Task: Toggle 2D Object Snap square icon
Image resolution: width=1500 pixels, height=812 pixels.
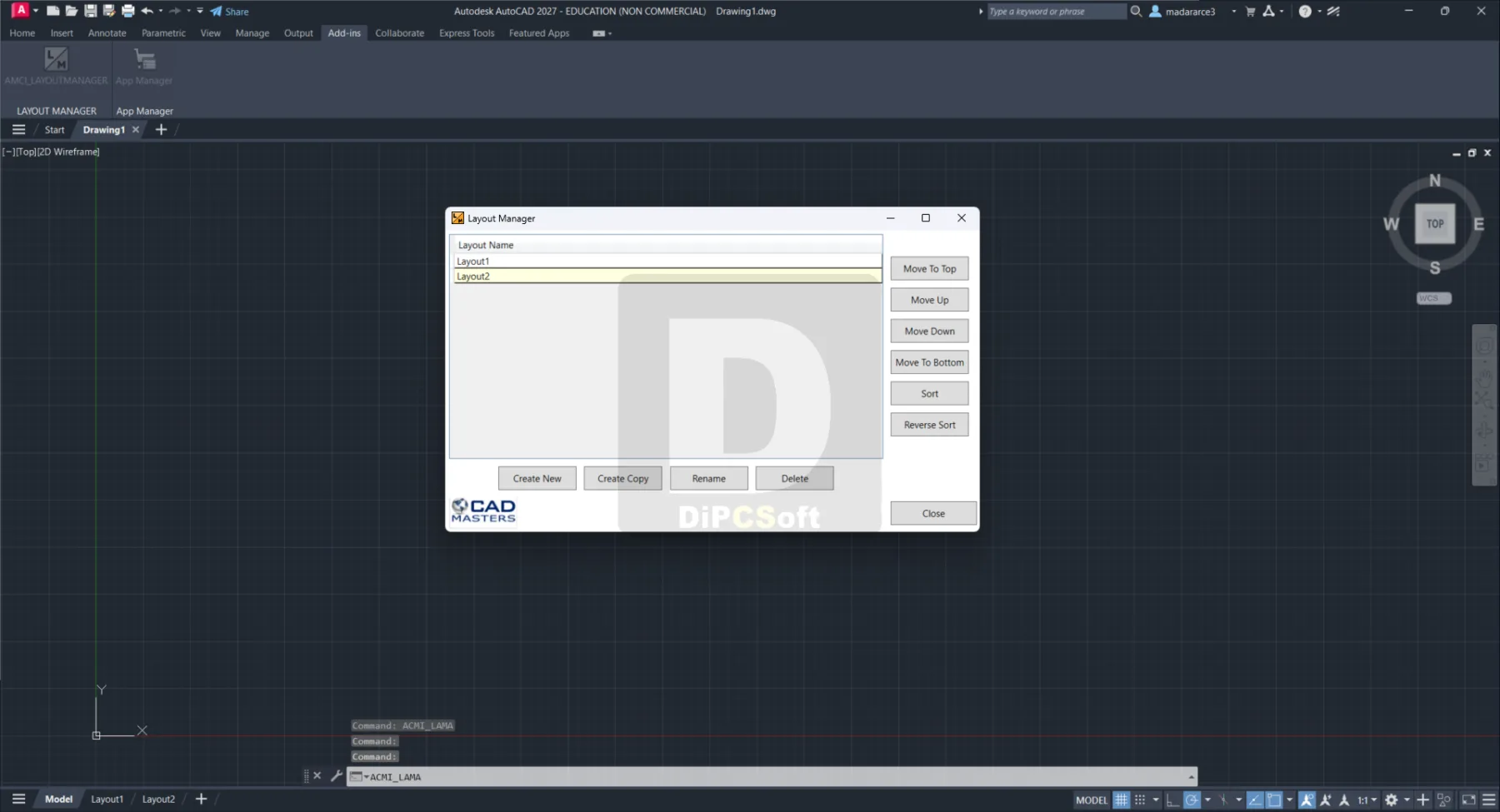Action: pos(1273,800)
